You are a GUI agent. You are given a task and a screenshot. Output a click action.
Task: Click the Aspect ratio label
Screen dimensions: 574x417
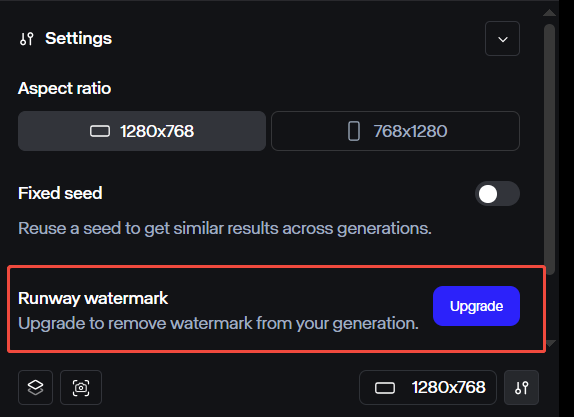point(64,88)
